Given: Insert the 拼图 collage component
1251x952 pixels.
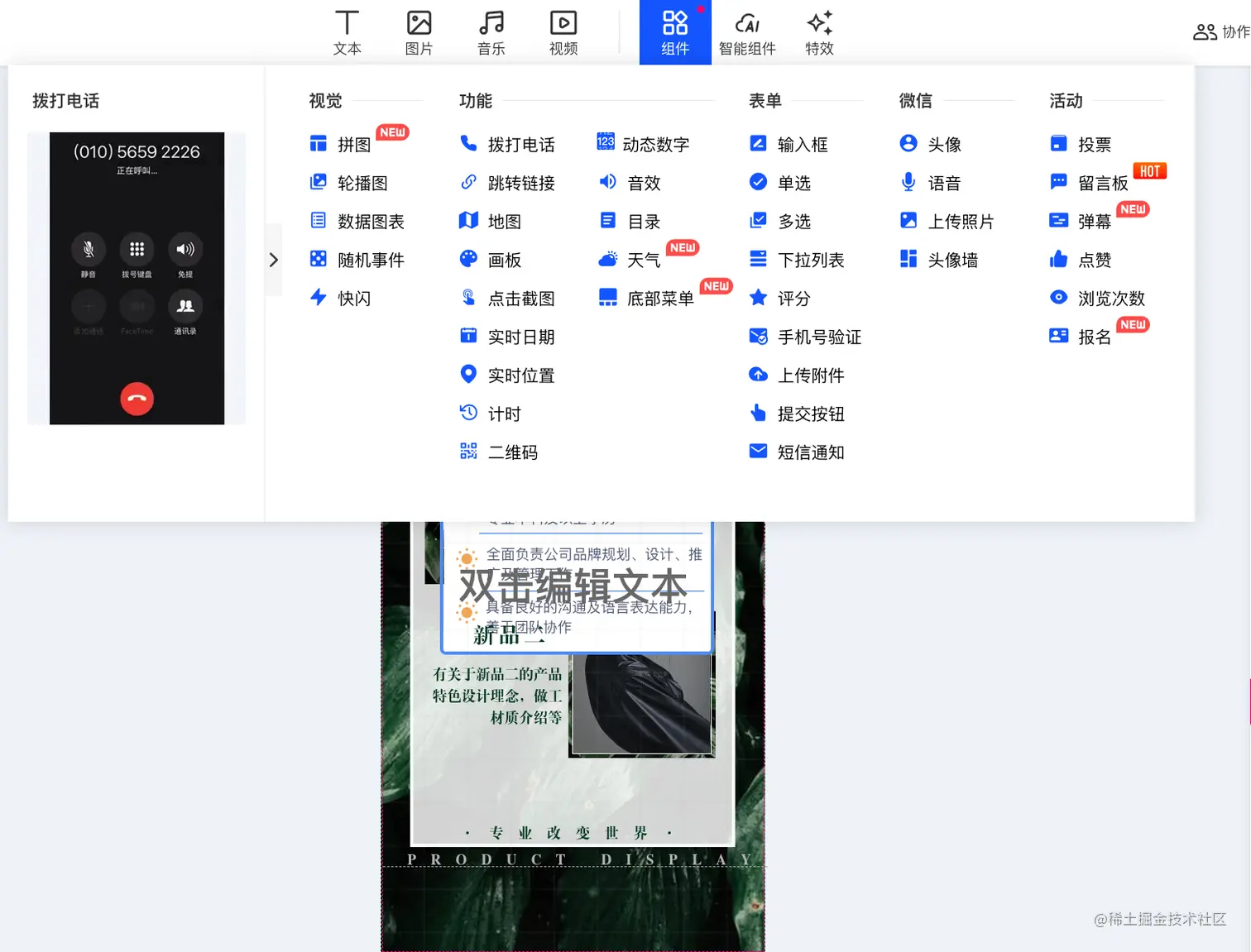Looking at the screenshot, I should point(340,144).
